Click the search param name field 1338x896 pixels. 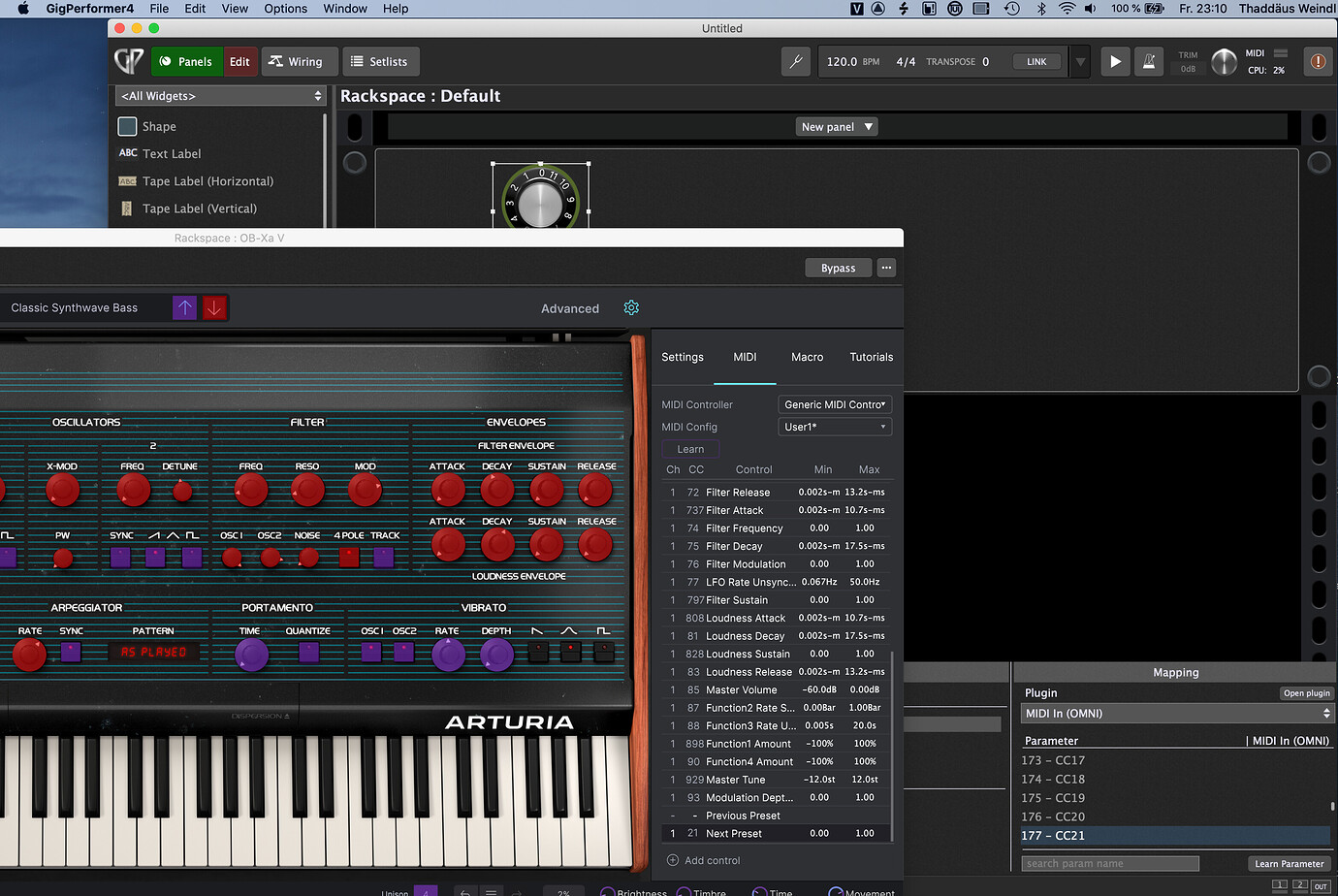1110,863
